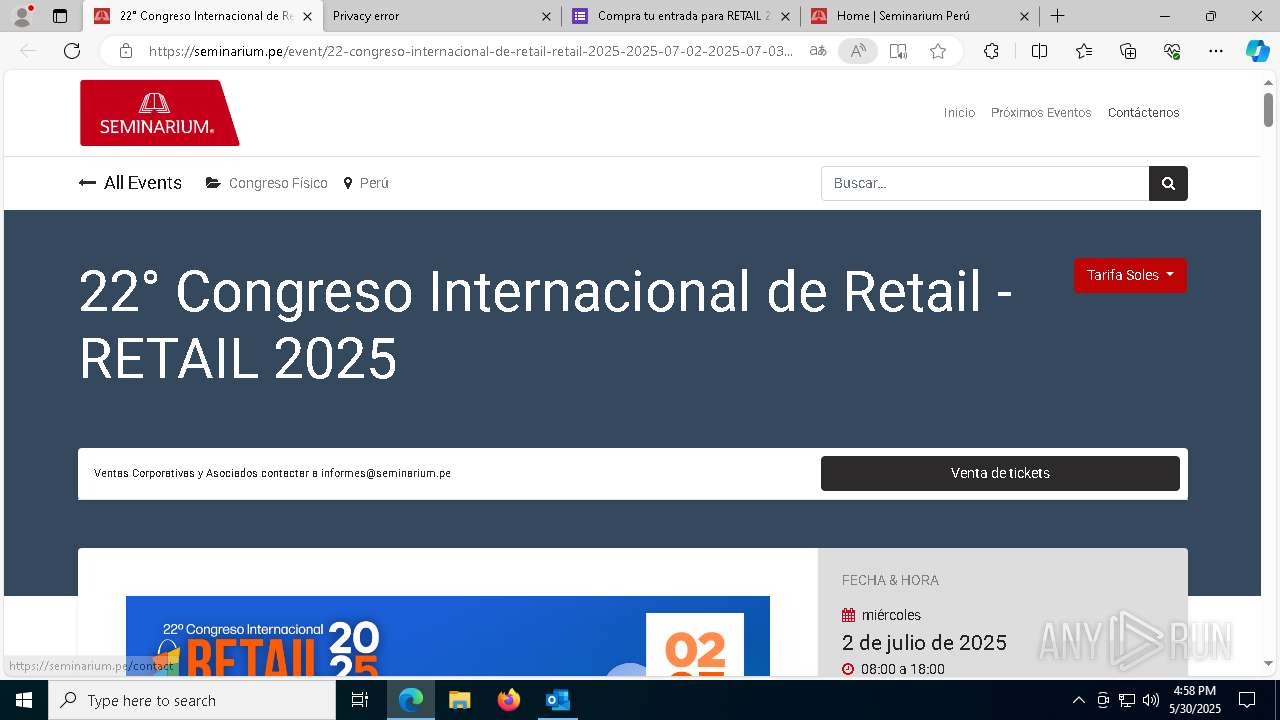Click the Windows taskbar search box
Image resolution: width=1280 pixels, height=720 pixels.
[x=192, y=700]
